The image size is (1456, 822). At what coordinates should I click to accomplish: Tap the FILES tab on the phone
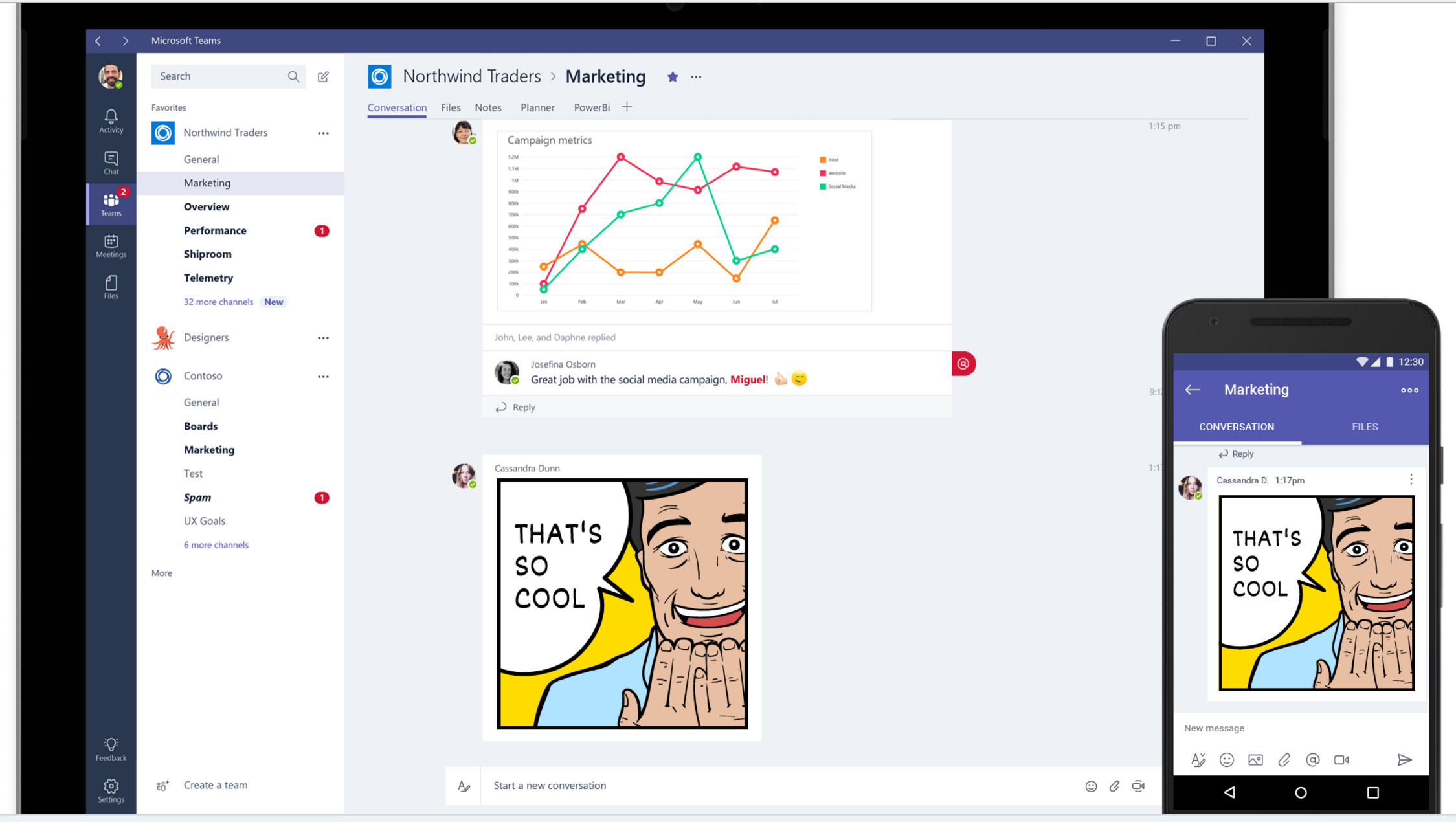tap(1365, 427)
